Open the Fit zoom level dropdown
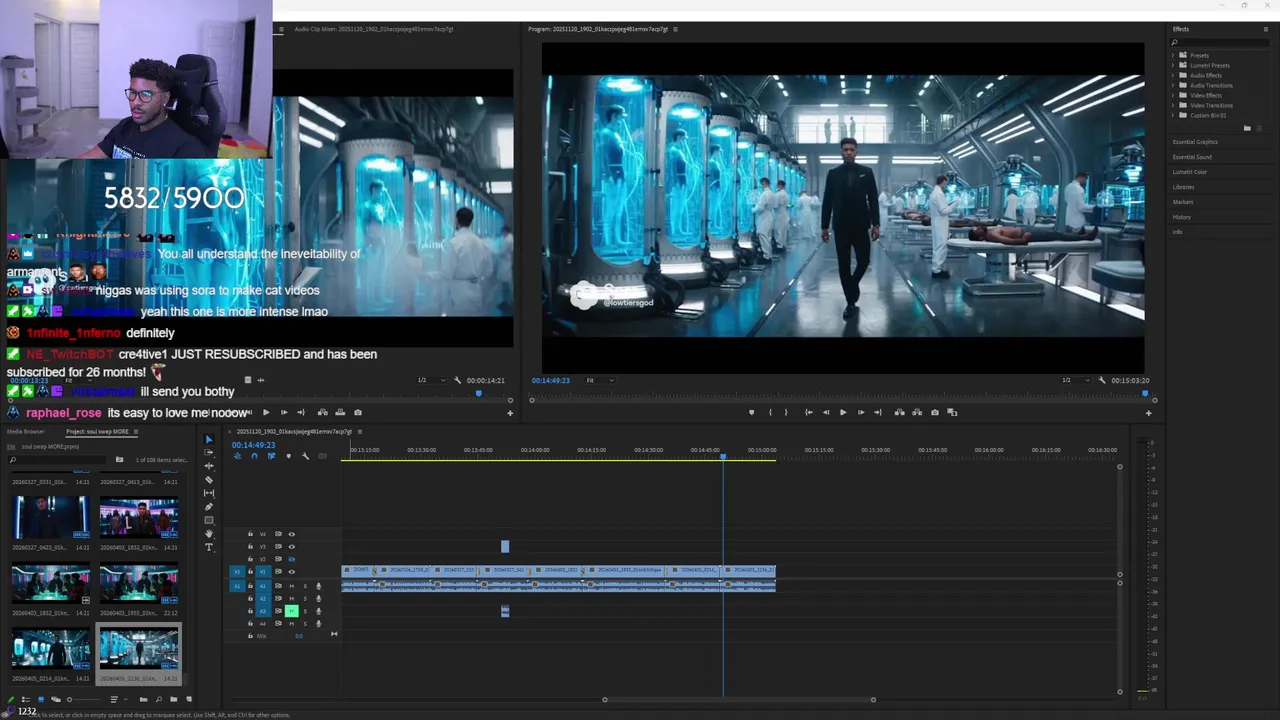 click(599, 380)
